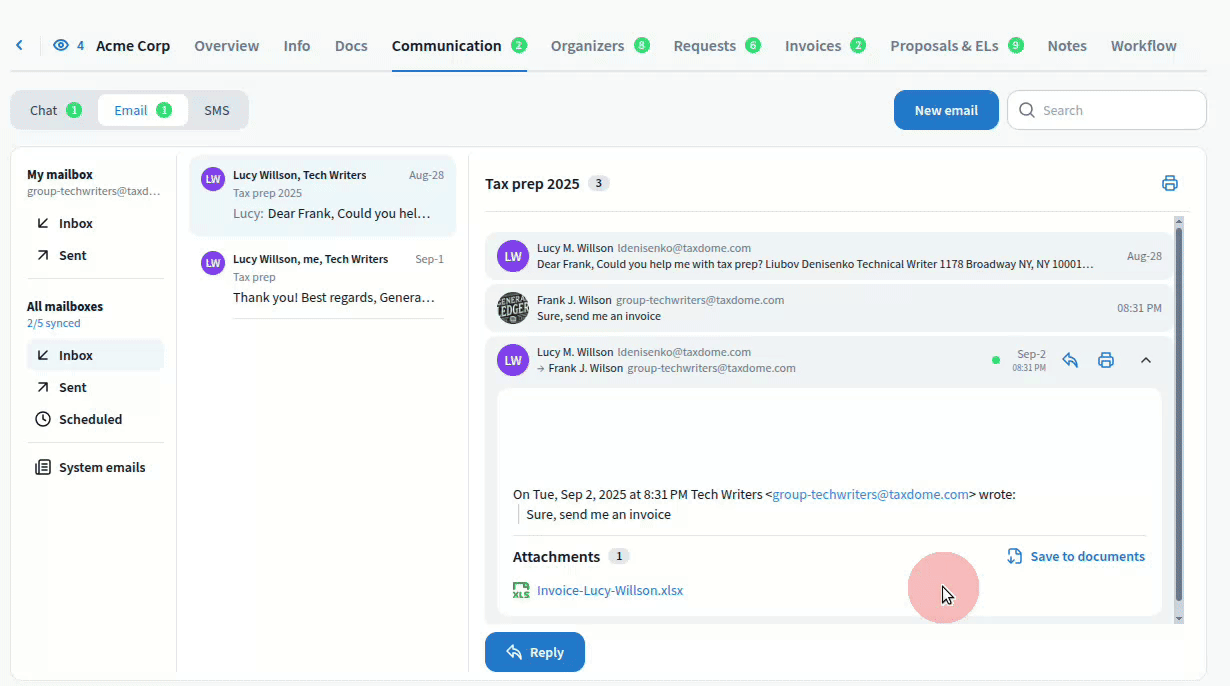Open Scheduled emails in All mailboxes
Screen dimensions: 1230x686
(x=90, y=419)
